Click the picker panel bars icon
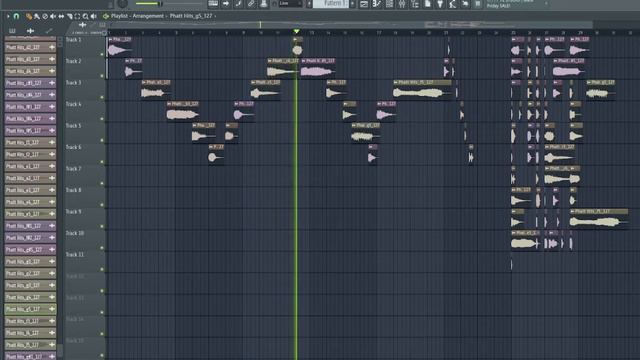The image size is (640, 360). 12,31
